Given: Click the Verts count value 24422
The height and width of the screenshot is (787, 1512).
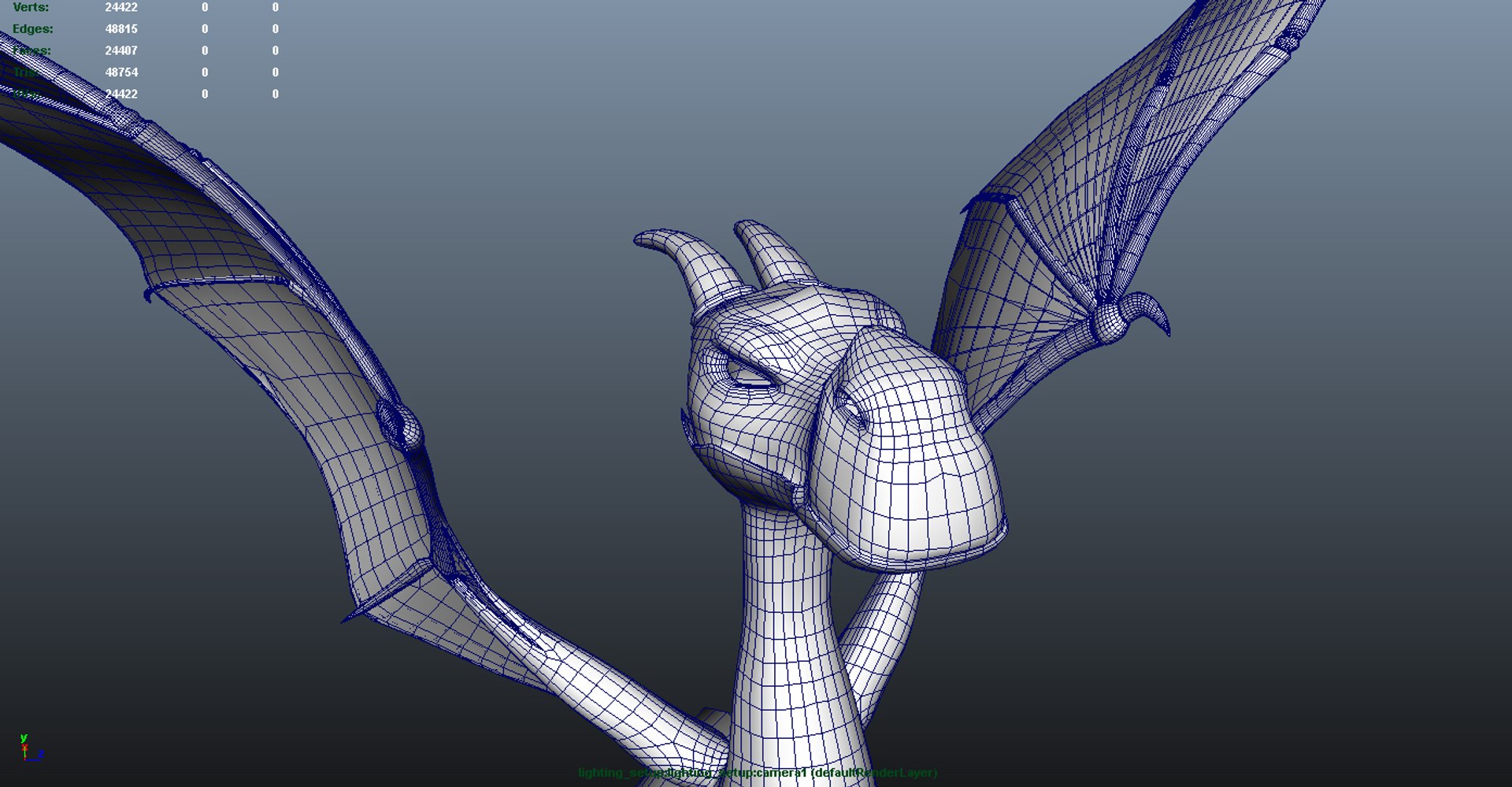Looking at the screenshot, I should tap(121, 7).
